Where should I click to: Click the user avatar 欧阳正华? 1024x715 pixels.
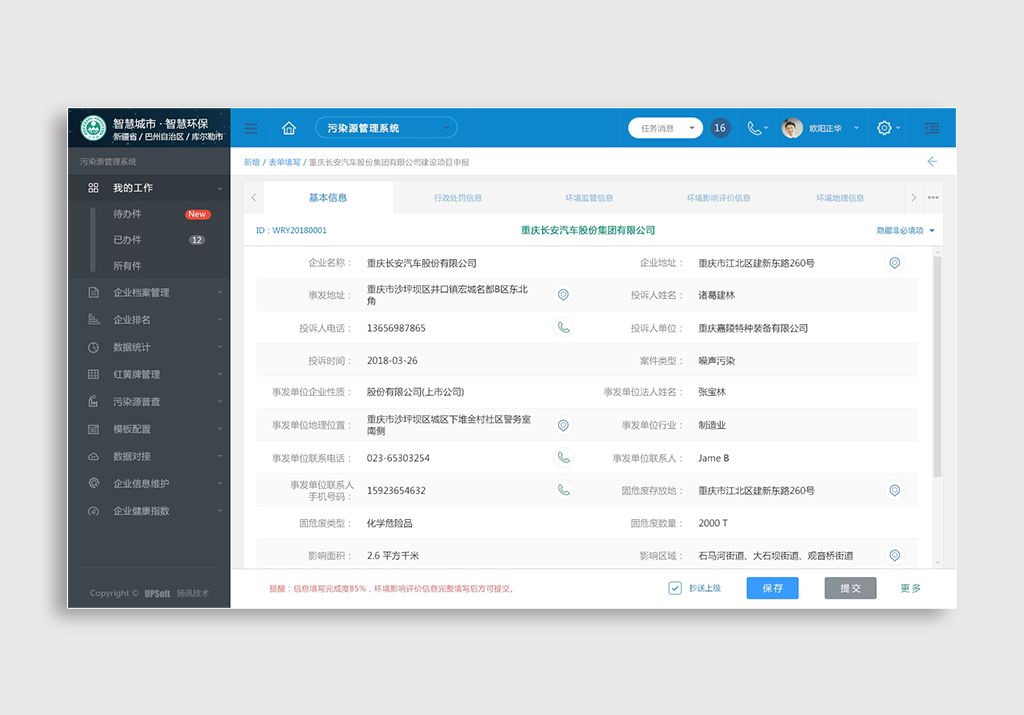point(792,128)
